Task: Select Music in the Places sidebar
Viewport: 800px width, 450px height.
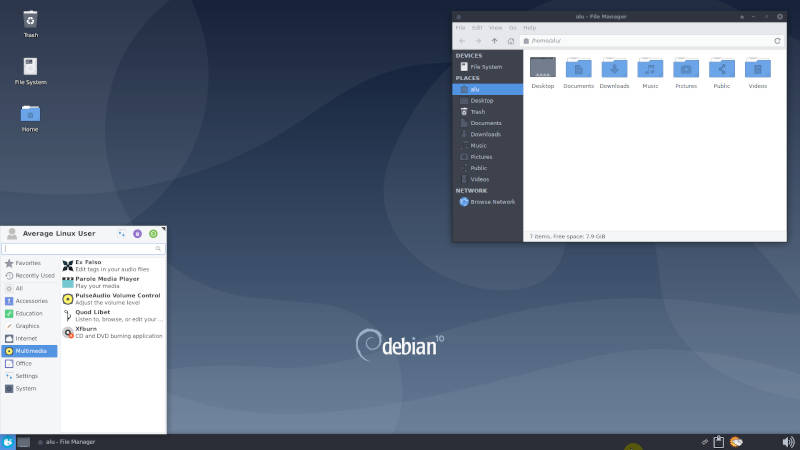Action: [487, 145]
